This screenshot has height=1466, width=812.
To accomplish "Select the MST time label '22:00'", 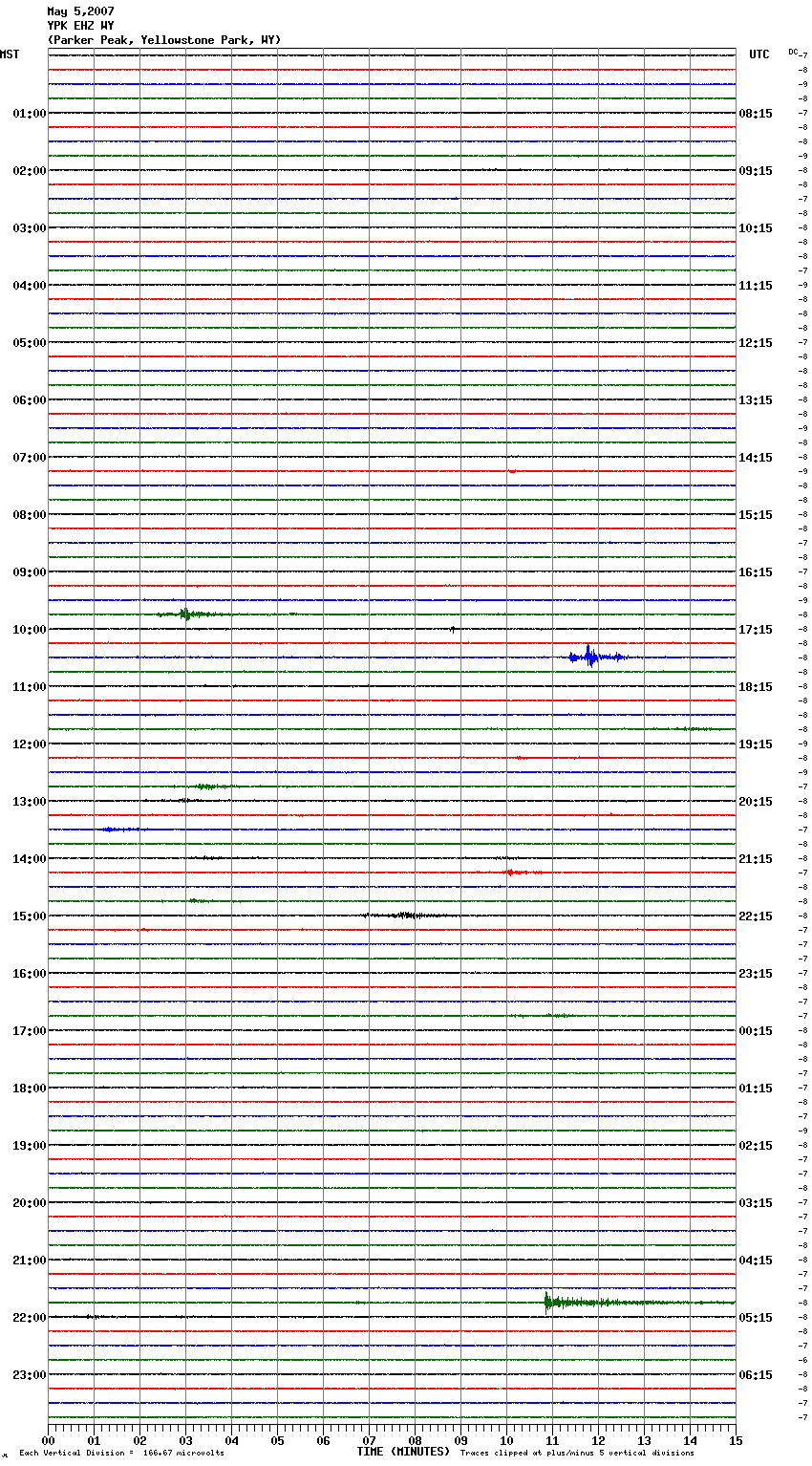I will 29,1318.
